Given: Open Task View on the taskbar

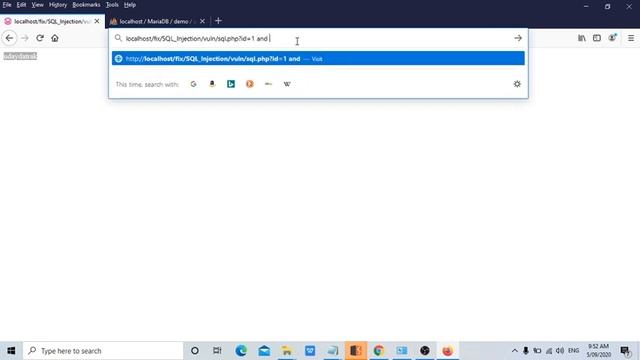Looking at the screenshot, I should pos(217,351).
